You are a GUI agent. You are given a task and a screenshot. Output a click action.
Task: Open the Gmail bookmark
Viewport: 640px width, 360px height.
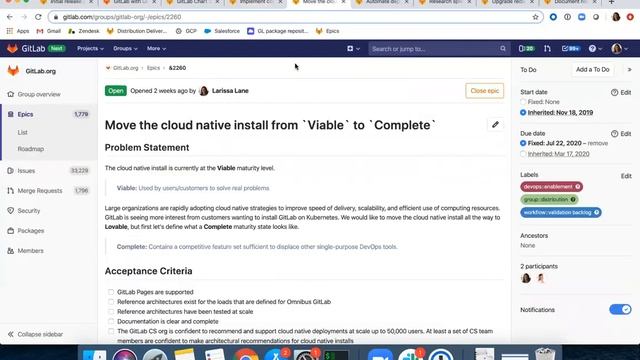coord(49,31)
